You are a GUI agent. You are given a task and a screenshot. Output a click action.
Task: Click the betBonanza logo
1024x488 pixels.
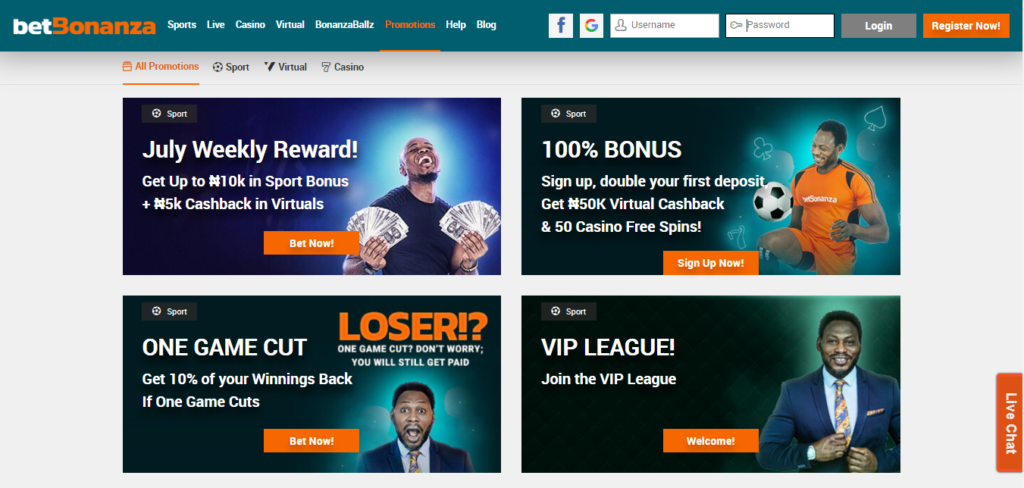coord(84,25)
